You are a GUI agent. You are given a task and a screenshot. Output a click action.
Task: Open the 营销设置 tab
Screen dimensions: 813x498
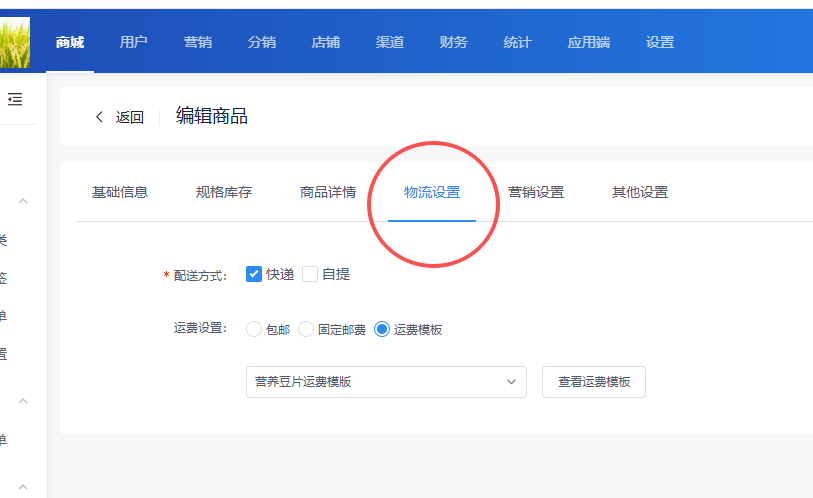536,192
